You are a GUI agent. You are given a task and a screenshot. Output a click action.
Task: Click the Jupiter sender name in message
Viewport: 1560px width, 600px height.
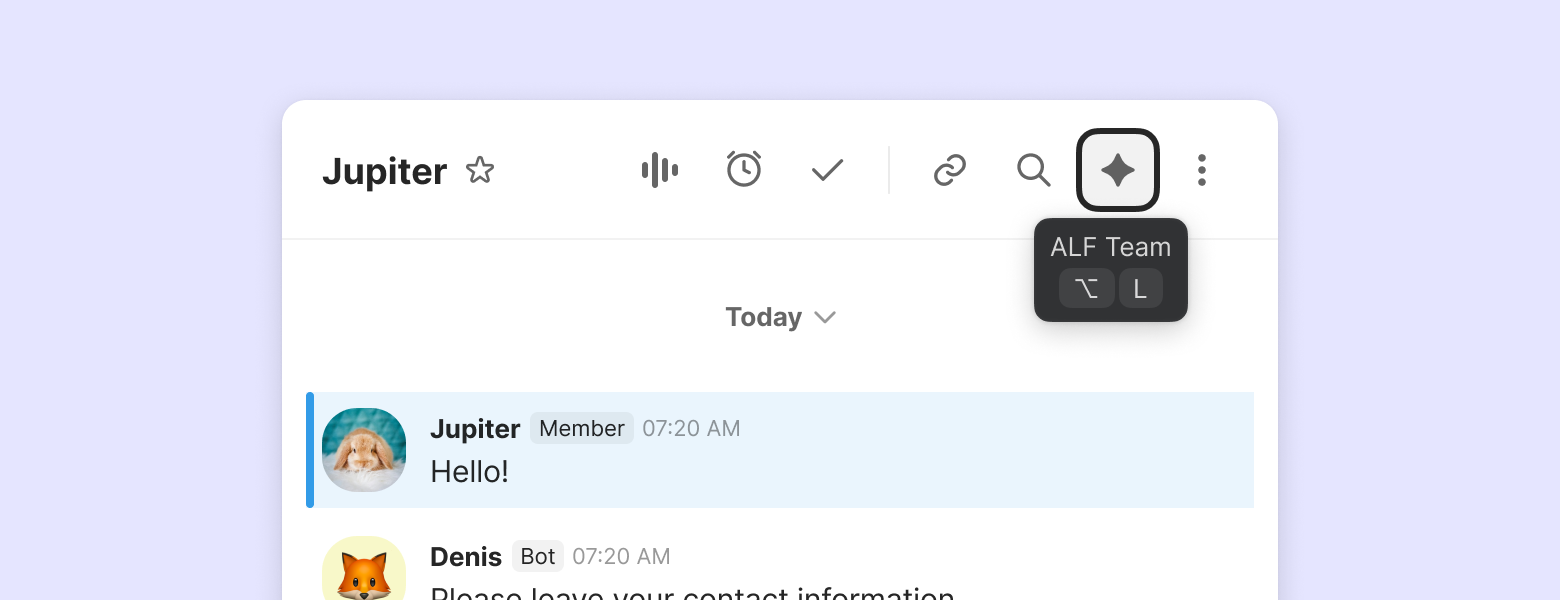tap(475, 429)
